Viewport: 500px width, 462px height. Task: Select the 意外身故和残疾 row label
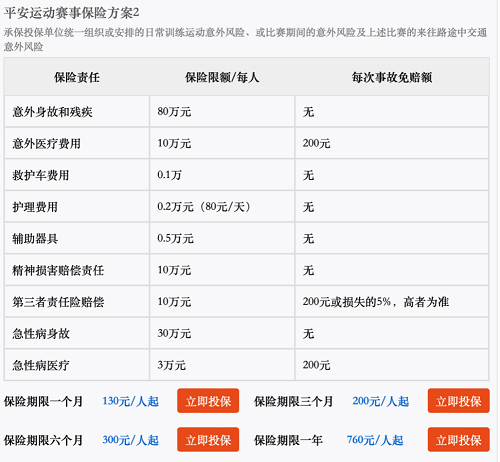click(52, 112)
